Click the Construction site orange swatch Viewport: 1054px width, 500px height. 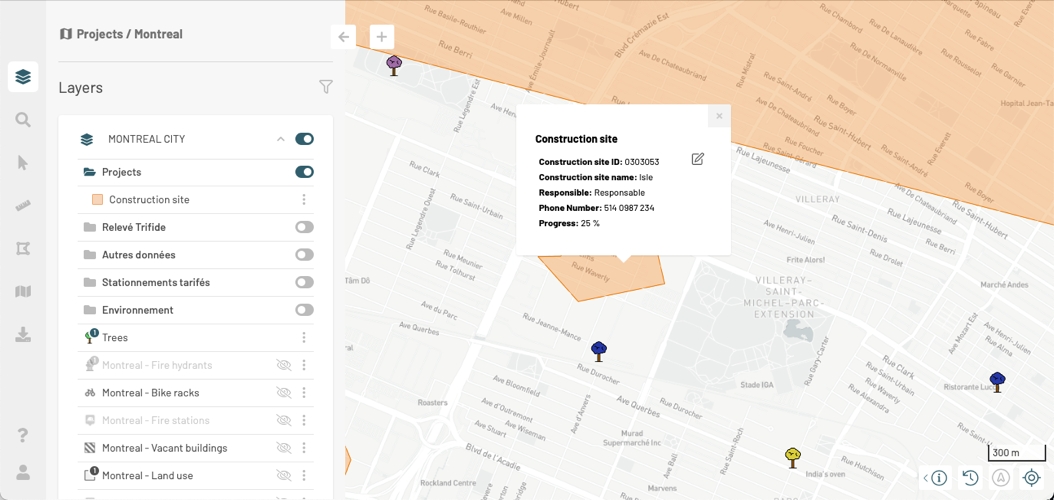(97, 200)
